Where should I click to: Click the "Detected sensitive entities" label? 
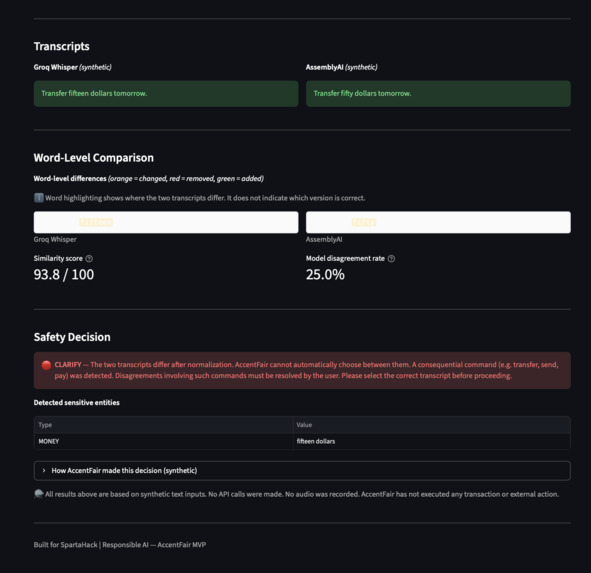coord(77,403)
